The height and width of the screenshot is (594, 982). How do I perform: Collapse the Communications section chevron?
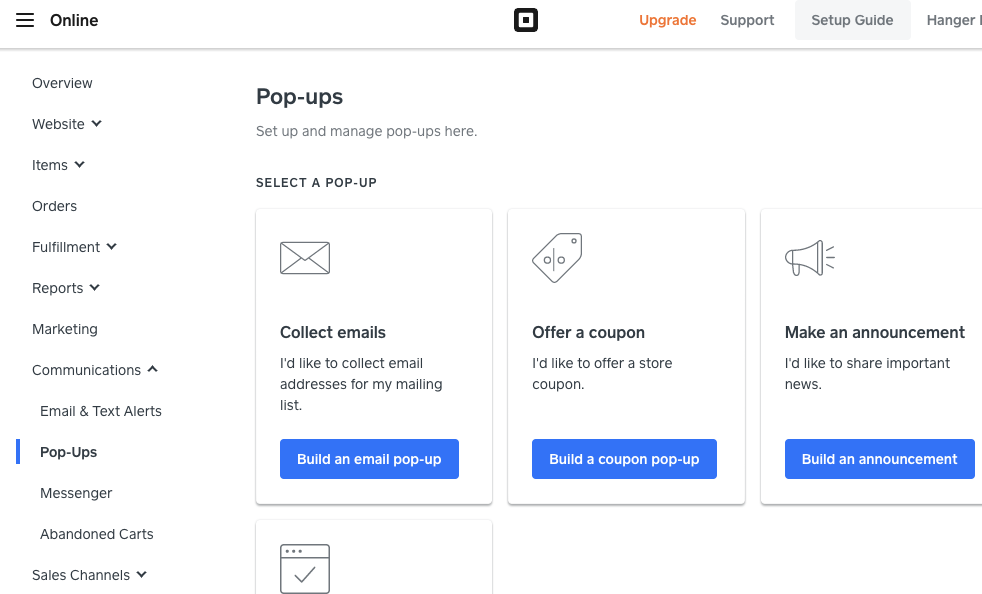(153, 370)
